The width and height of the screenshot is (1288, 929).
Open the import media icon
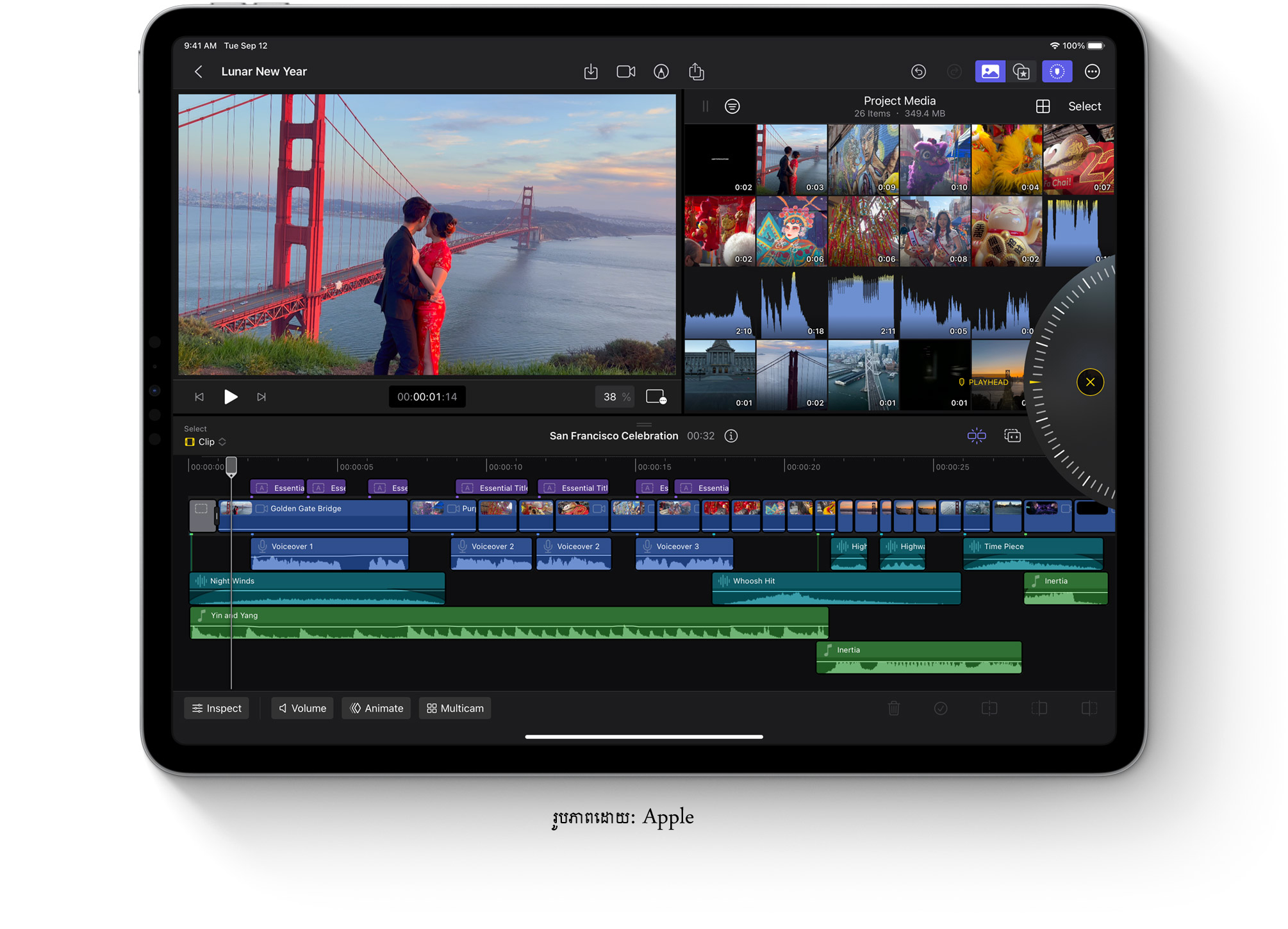point(591,72)
